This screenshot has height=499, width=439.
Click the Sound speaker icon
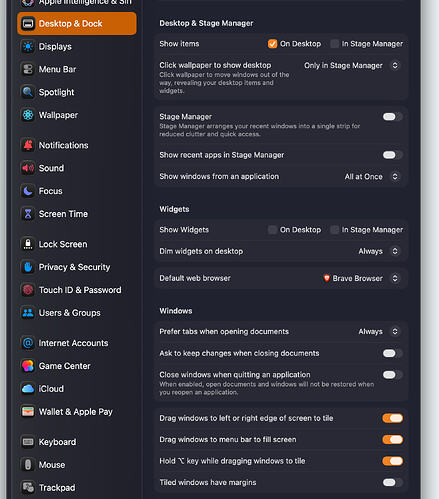(28, 168)
